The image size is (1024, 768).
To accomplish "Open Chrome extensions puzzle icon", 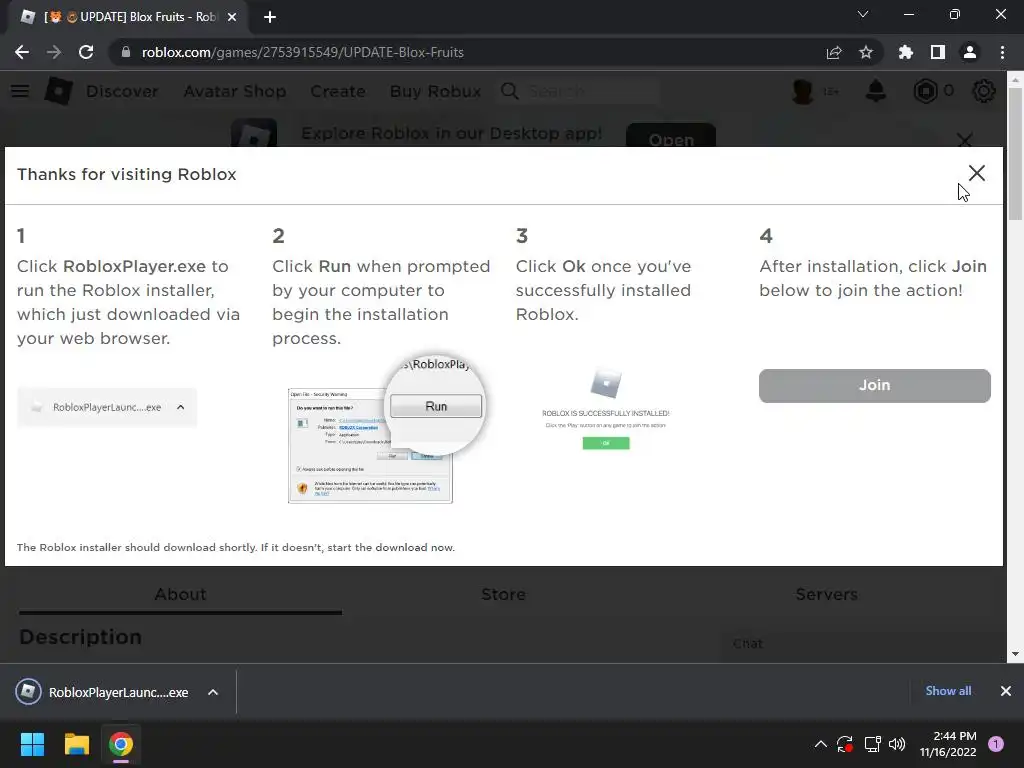I will 906,52.
